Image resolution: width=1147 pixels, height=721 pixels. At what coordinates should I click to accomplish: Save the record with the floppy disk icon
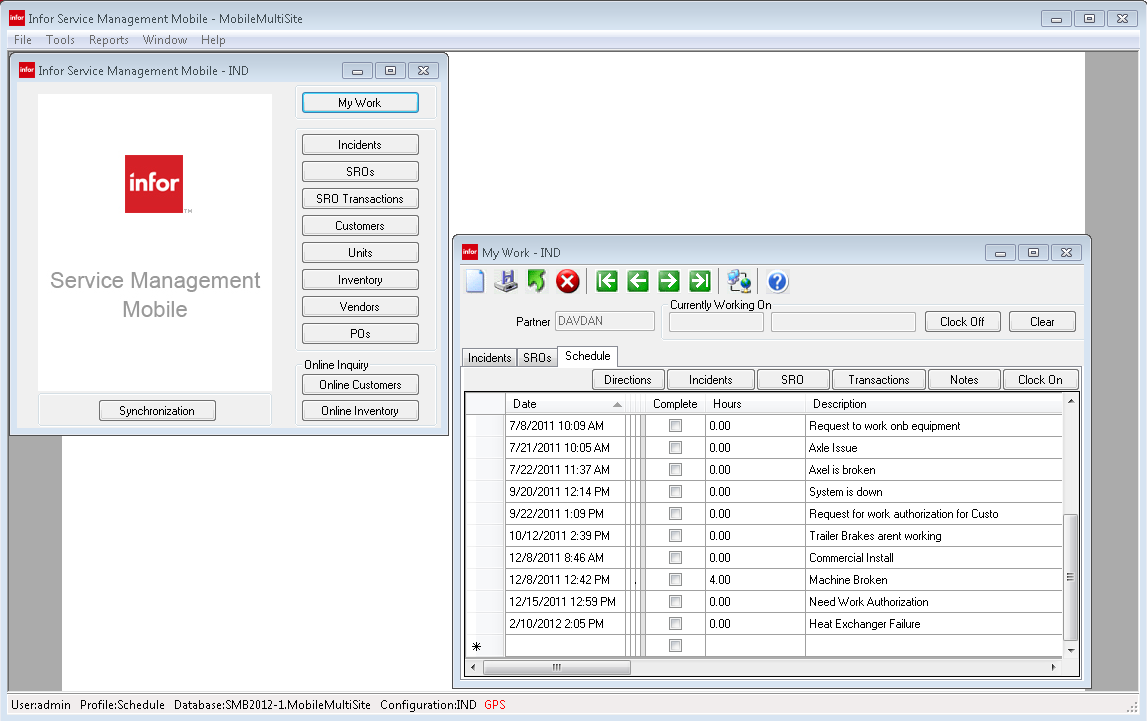(505, 281)
